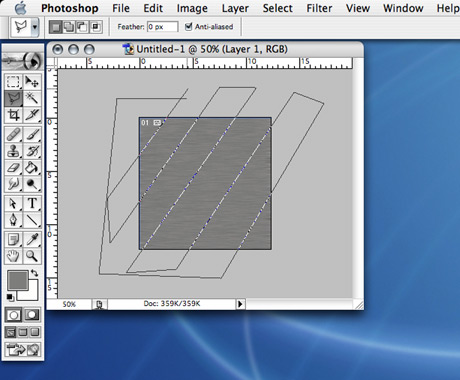Image resolution: width=460 pixels, height=380 pixels.
Task: Select the Eyedropper tool
Action: [x=32, y=239]
